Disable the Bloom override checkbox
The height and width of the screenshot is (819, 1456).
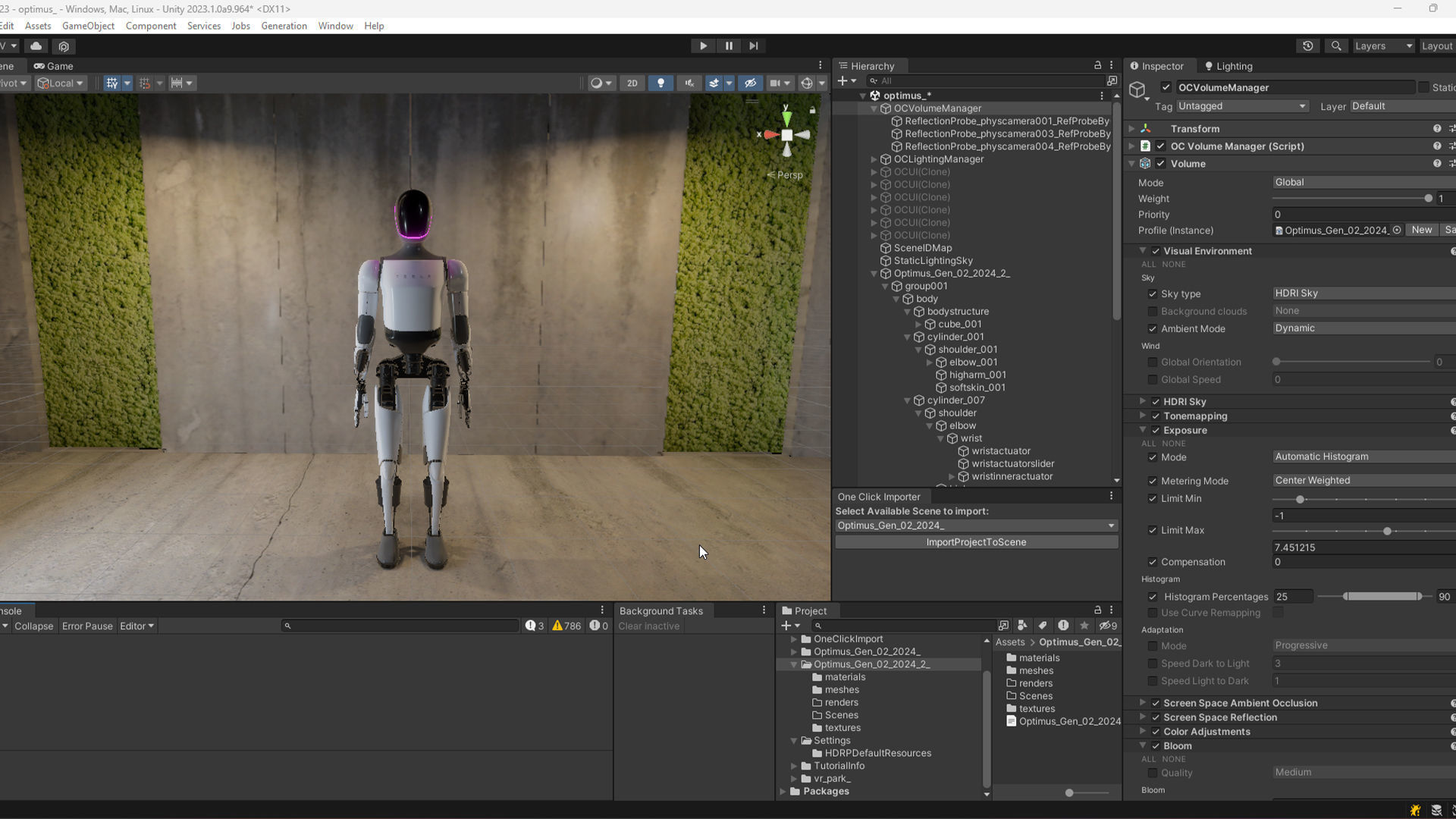coord(1156,746)
